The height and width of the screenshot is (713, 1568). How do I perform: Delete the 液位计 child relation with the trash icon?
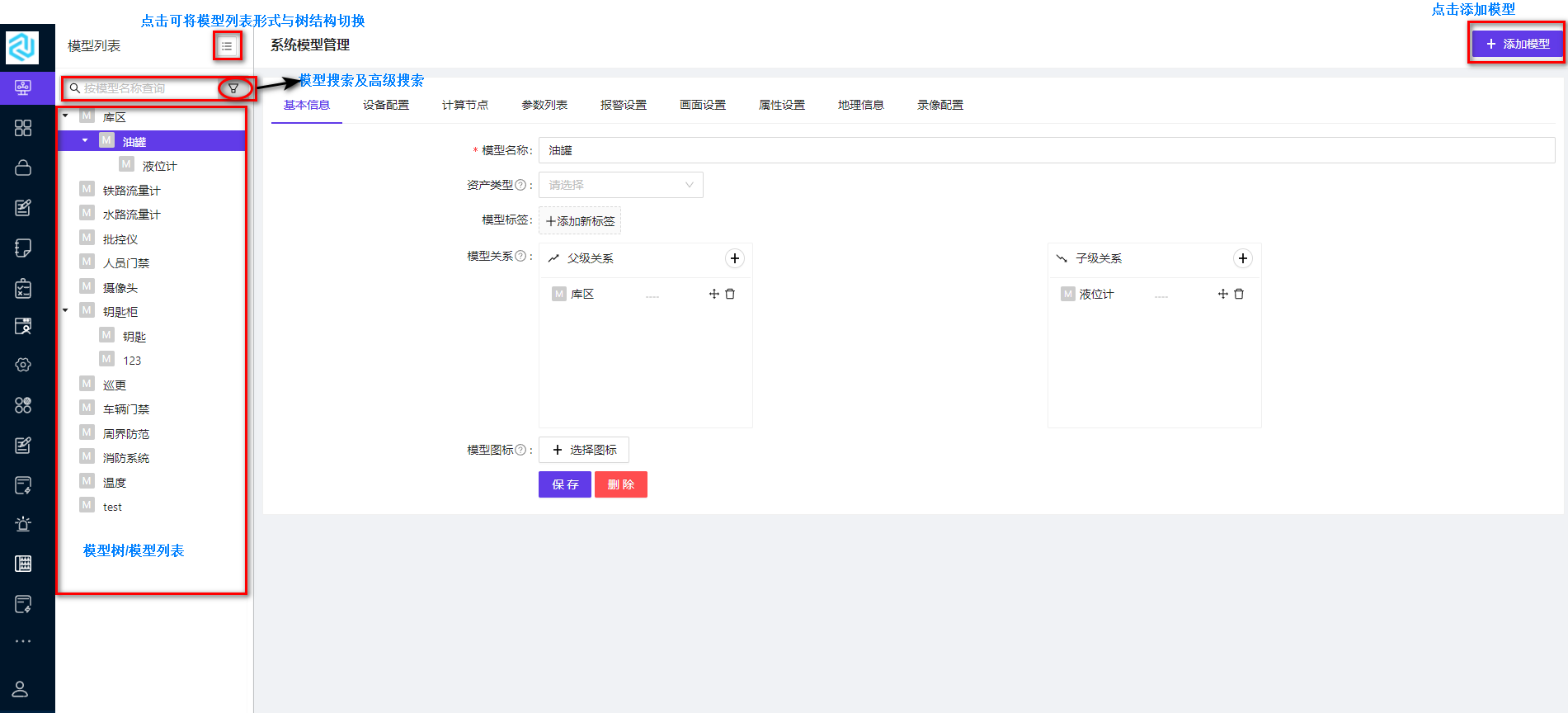pos(1239,294)
